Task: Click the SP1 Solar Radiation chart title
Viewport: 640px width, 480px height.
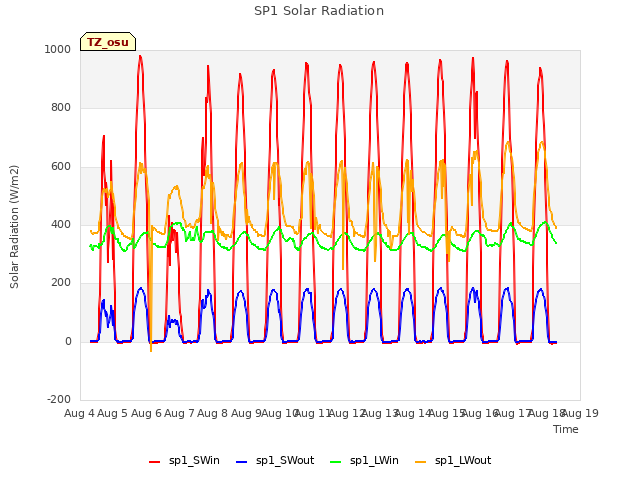Action: click(319, 11)
